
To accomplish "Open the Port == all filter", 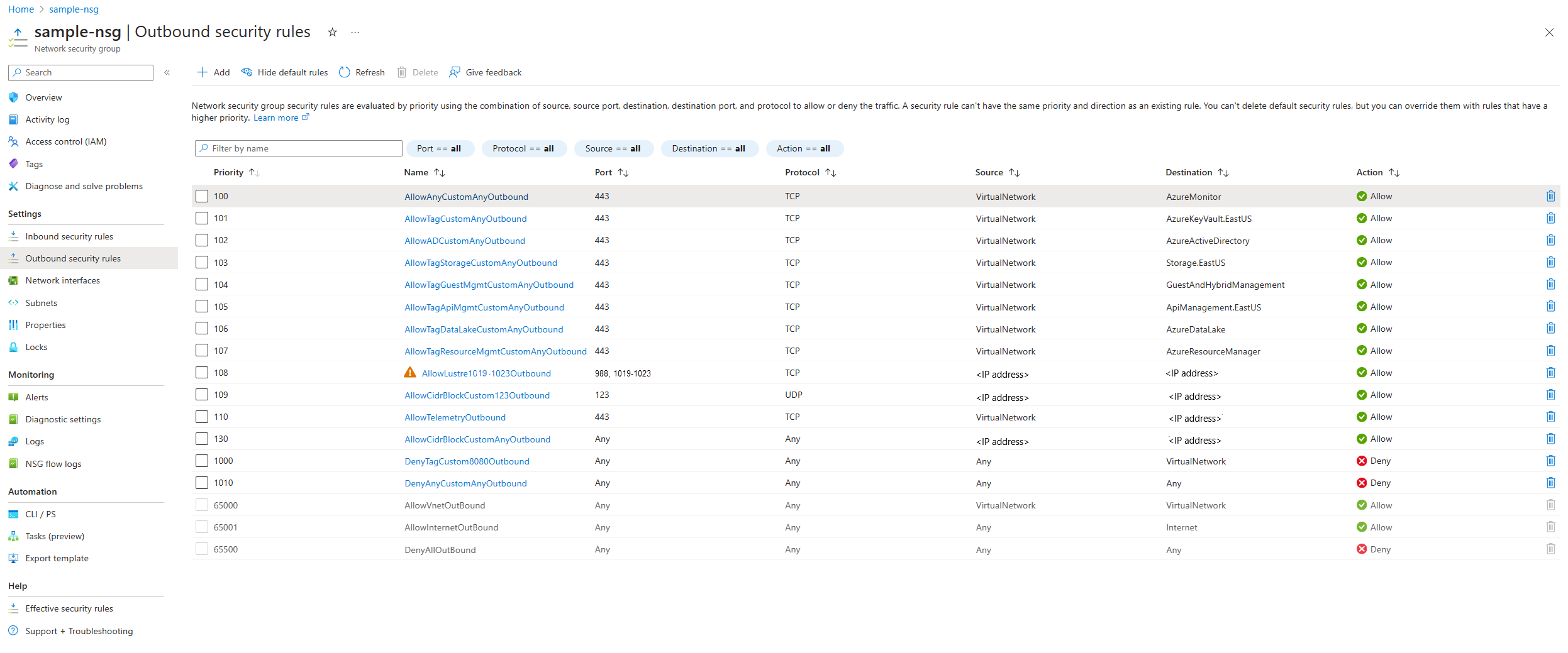I will point(439,148).
